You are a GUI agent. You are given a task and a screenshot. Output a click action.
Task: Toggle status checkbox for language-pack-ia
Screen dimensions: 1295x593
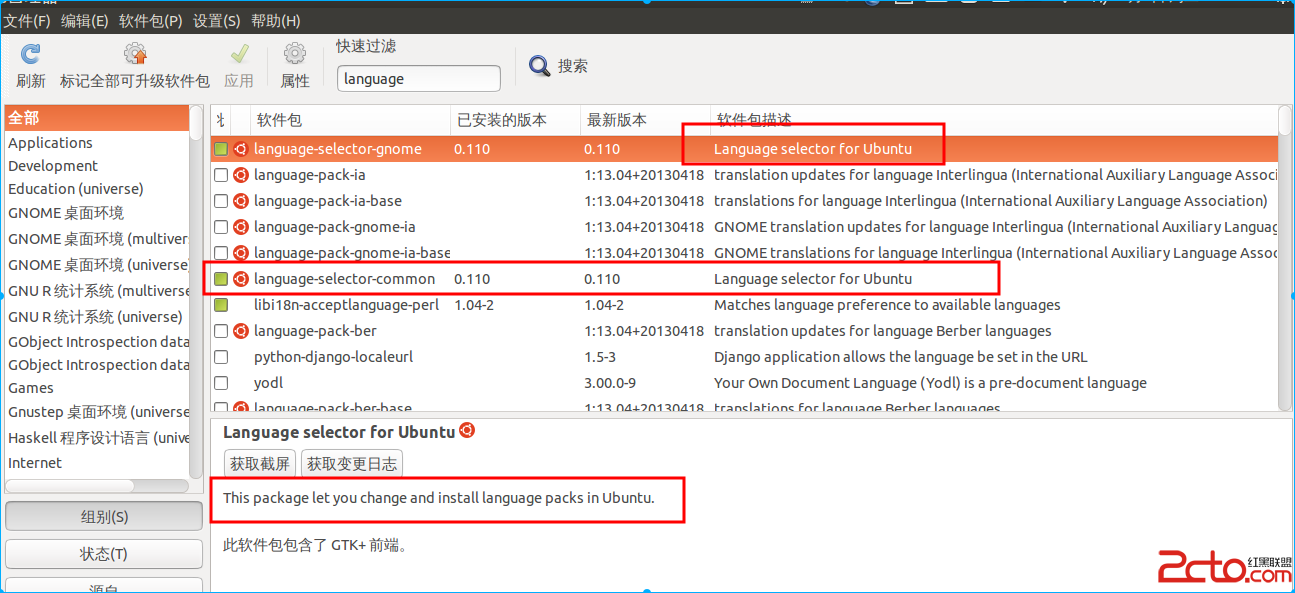(221, 175)
